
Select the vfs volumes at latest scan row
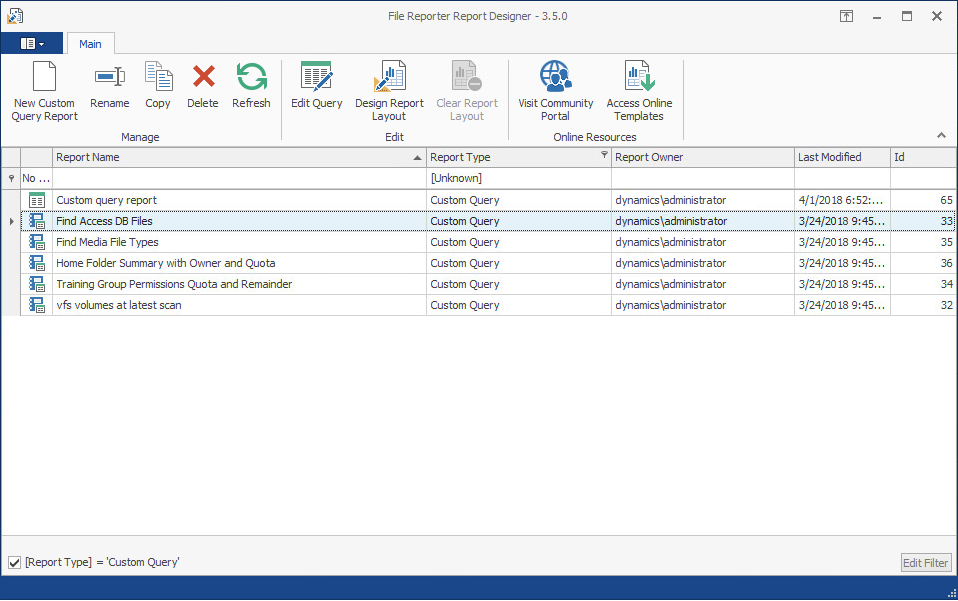(x=119, y=305)
